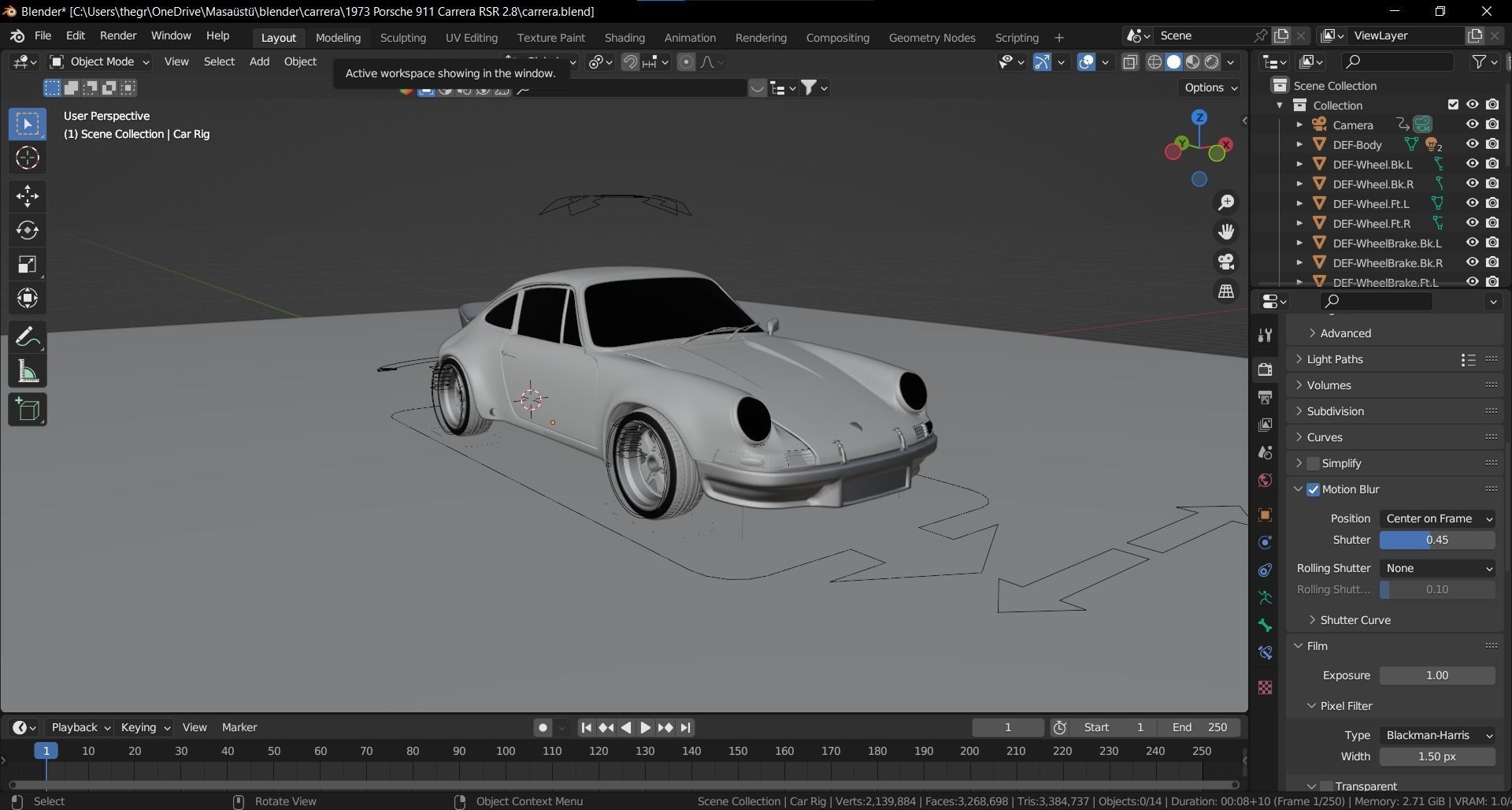Open the Scene properties tab
The height and width of the screenshot is (810, 1512).
coord(1266,452)
